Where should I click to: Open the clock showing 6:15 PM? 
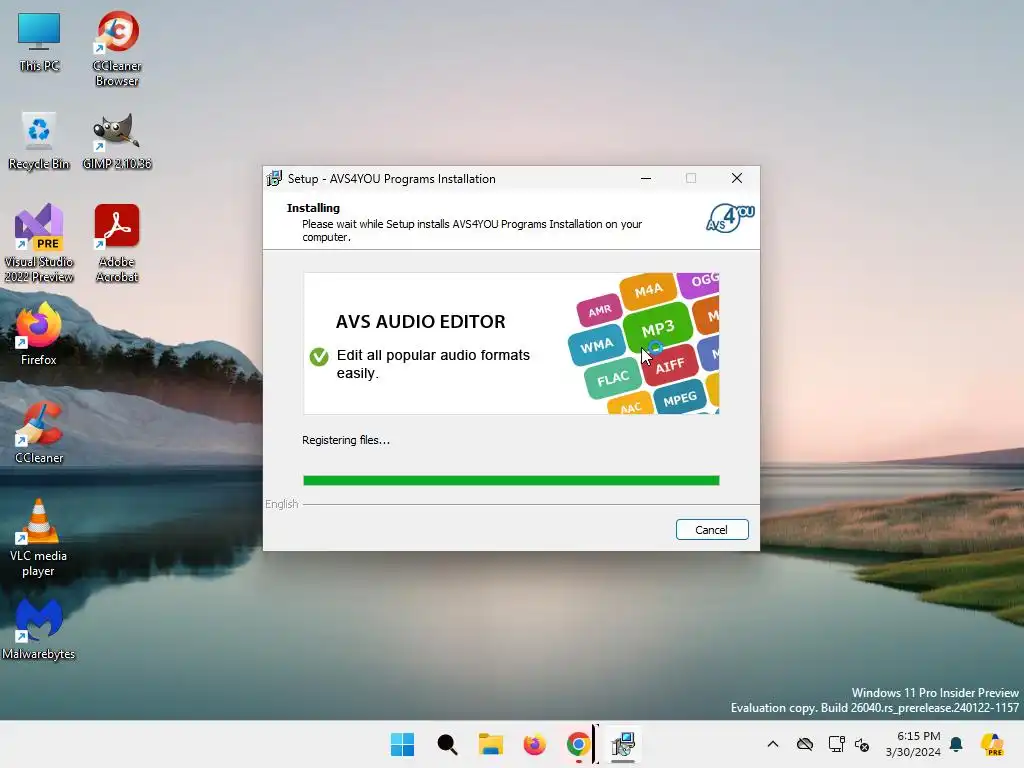pos(913,744)
